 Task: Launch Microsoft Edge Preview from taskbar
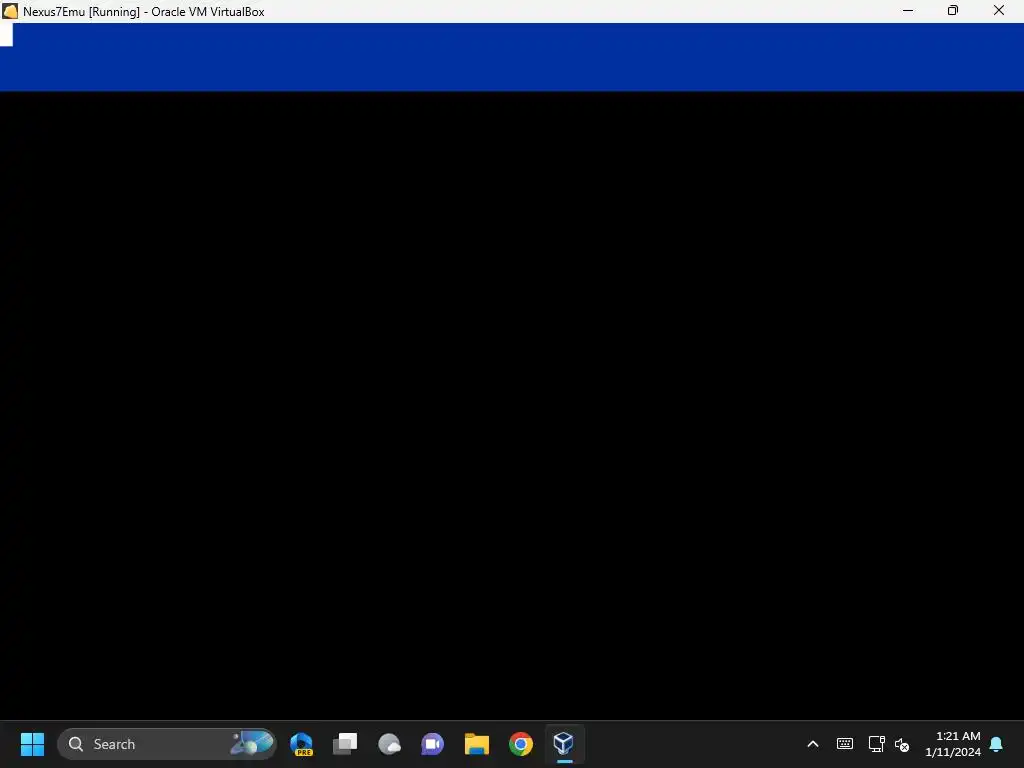coord(302,744)
